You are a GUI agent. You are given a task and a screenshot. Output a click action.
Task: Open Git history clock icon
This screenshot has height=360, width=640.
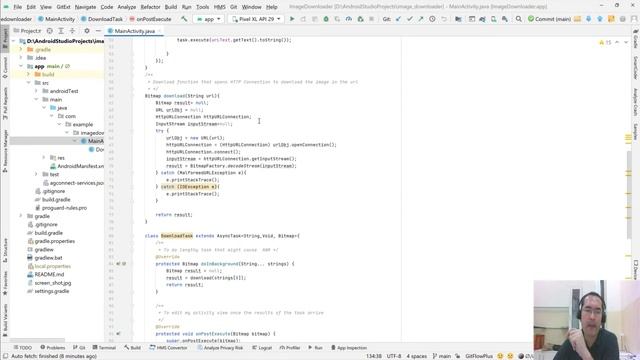click(x=432, y=19)
